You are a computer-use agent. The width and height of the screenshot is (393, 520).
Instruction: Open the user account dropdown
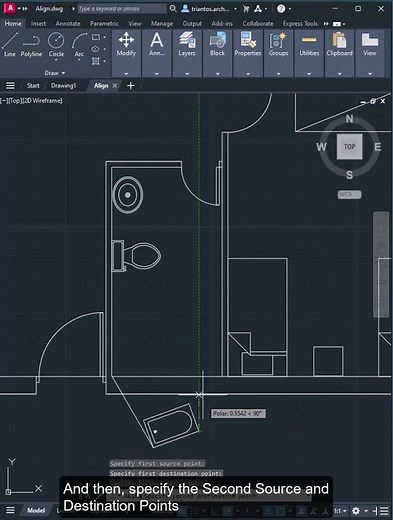209,9
